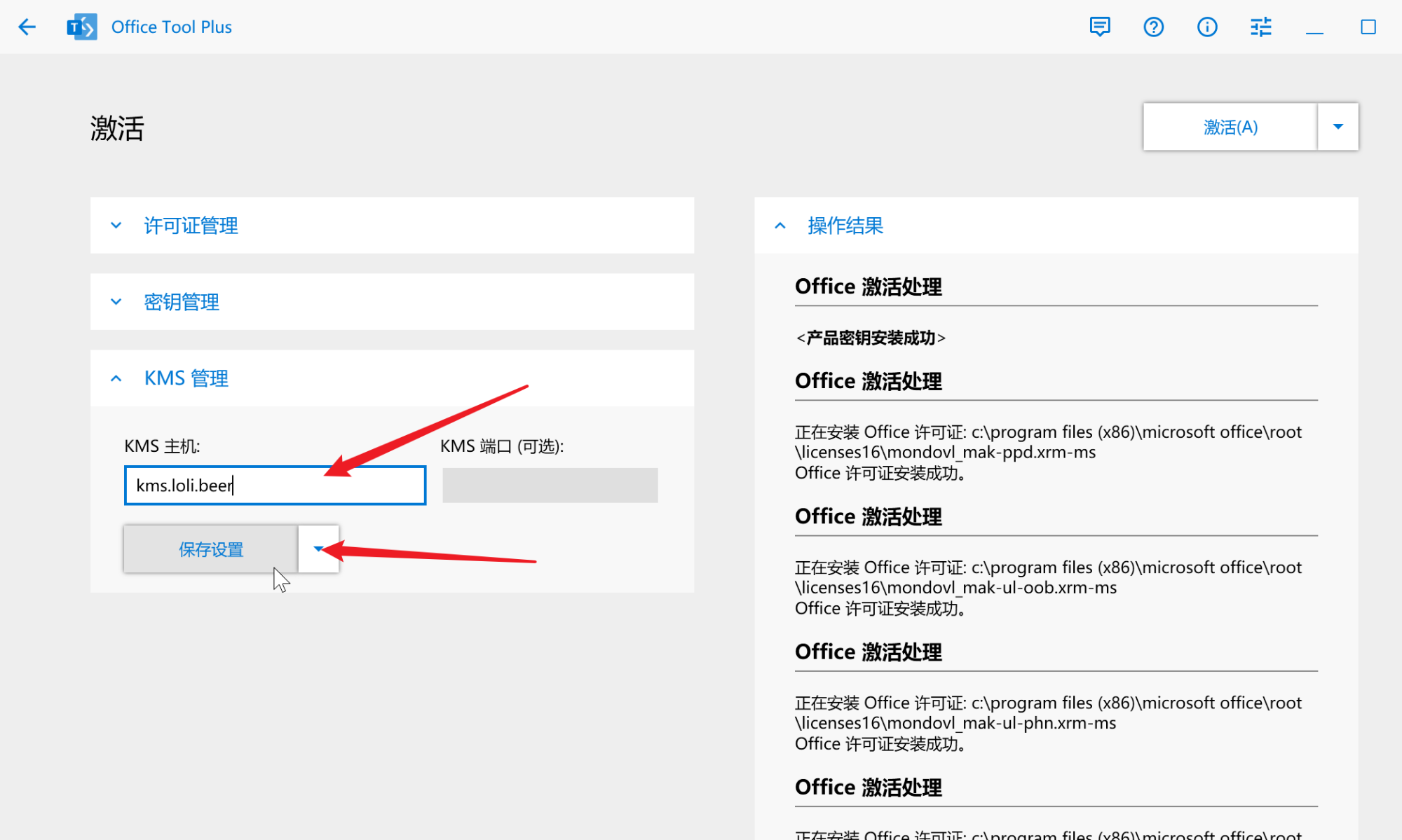The image size is (1402, 840).
Task: Click the mondovl_mak-ul-oob.xrm-ms license line
Action: click(x=955, y=587)
